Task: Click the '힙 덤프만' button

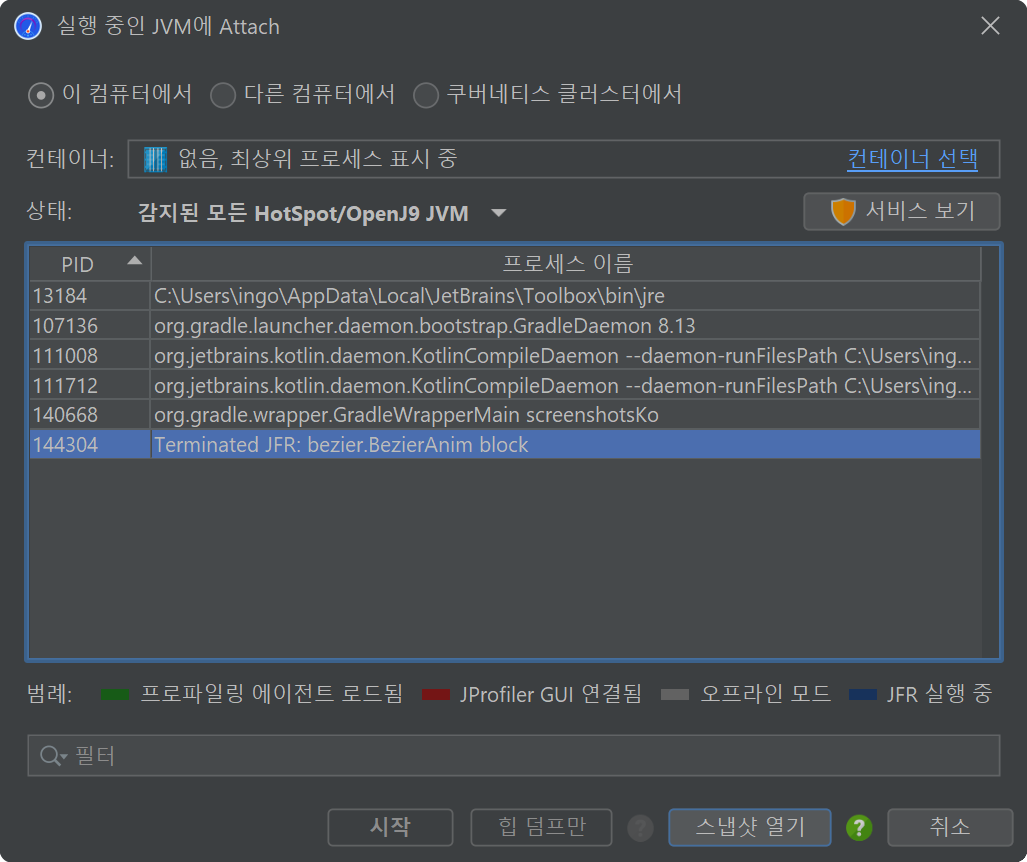Action: tap(541, 827)
